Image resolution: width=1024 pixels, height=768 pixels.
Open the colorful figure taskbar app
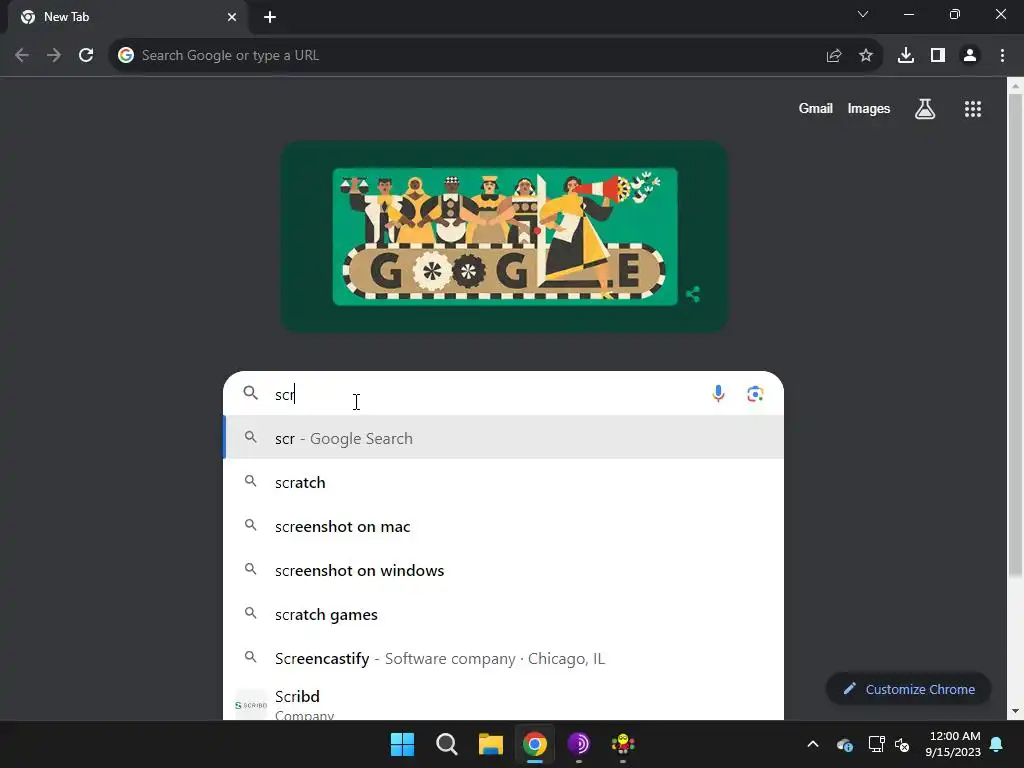[623, 744]
